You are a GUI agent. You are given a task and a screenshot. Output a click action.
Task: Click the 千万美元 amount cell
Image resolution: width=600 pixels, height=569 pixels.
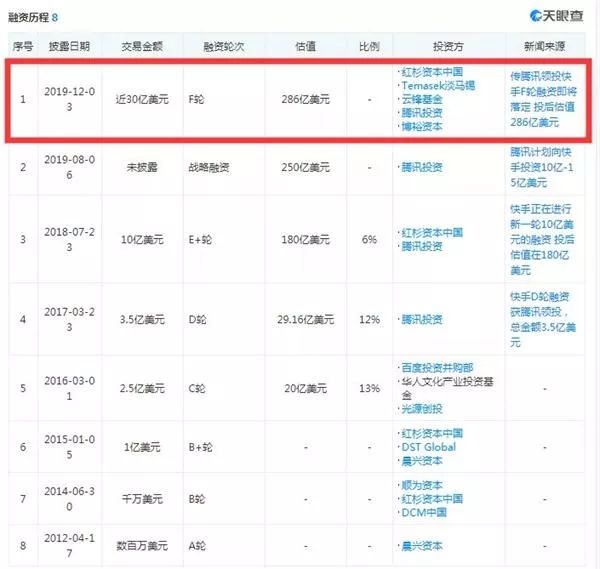click(142, 499)
